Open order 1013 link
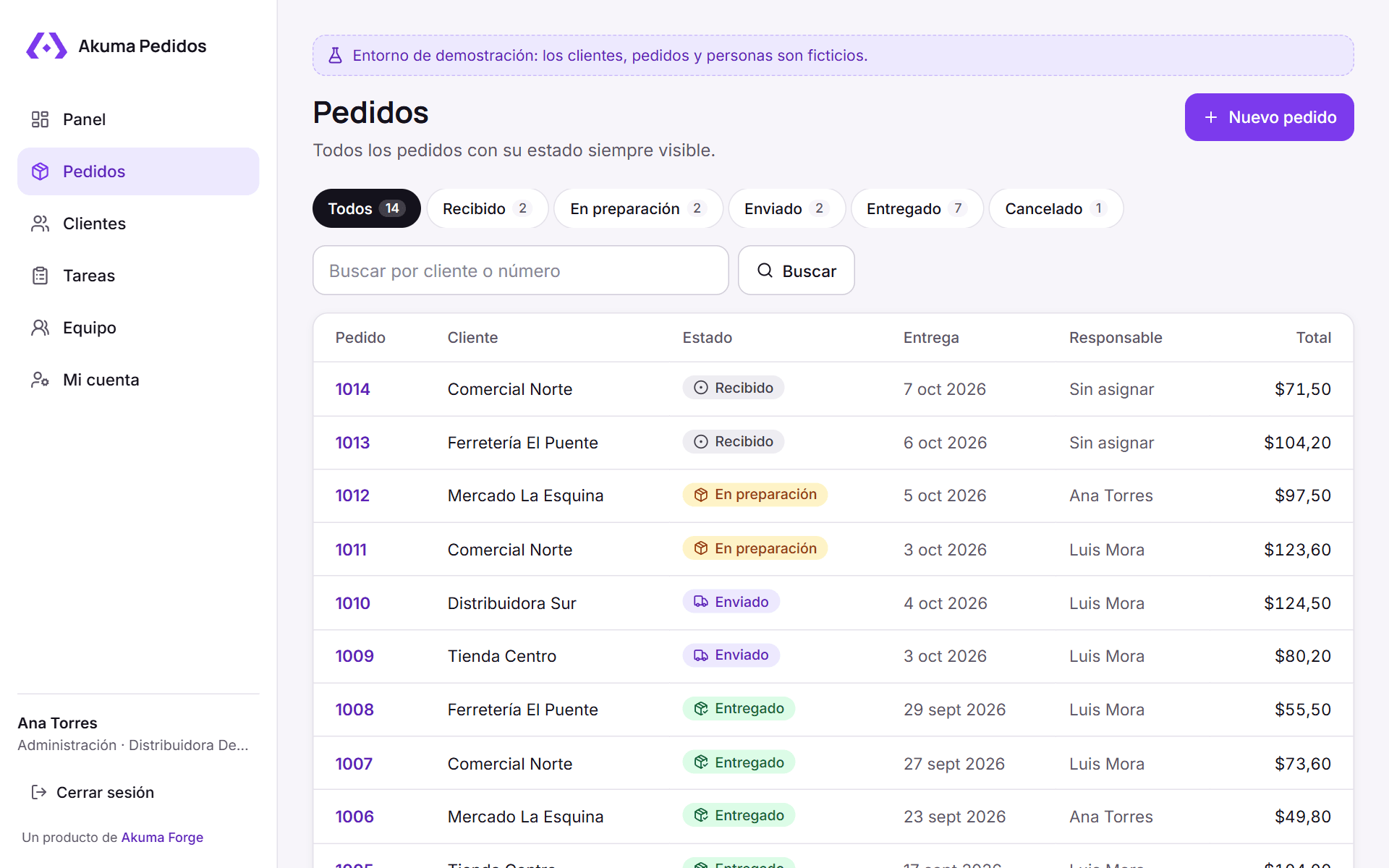Viewport: 1389px width, 868px height. point(352,443)
